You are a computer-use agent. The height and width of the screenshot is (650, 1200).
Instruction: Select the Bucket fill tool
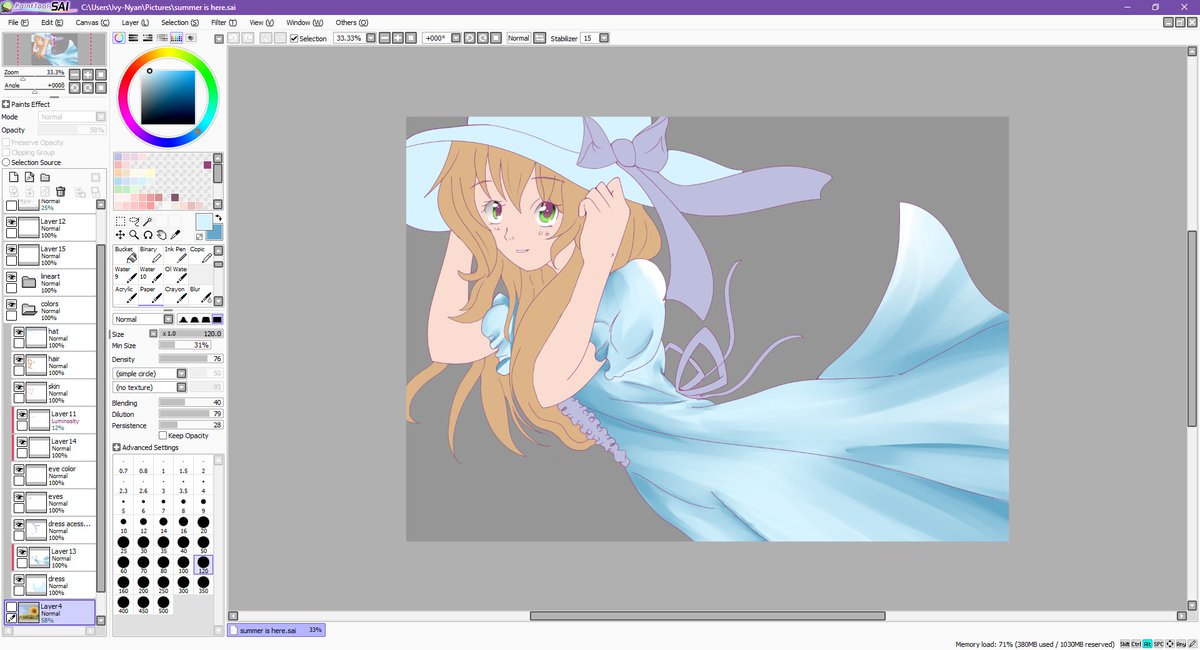(124, 256)
